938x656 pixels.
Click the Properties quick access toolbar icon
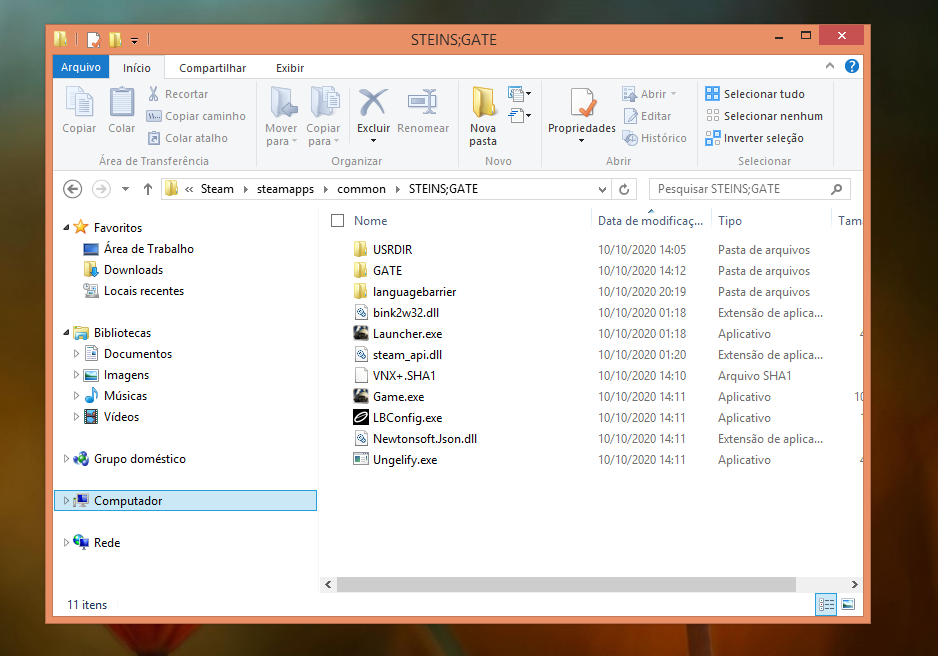tap(94, 40)
